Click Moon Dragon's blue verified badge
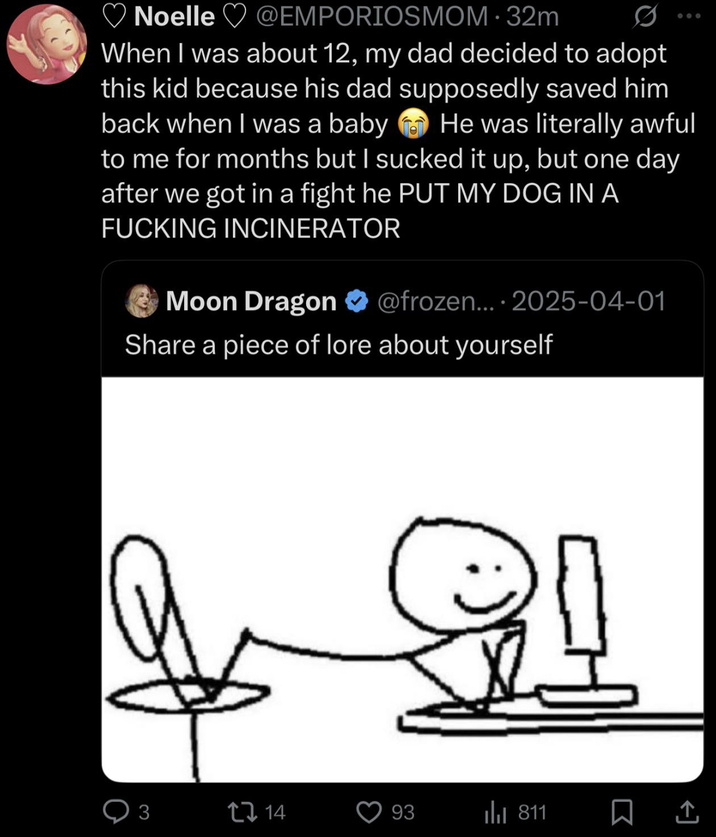Image resolution: width=716 pixels, height=837 pixels. [357, 299]
